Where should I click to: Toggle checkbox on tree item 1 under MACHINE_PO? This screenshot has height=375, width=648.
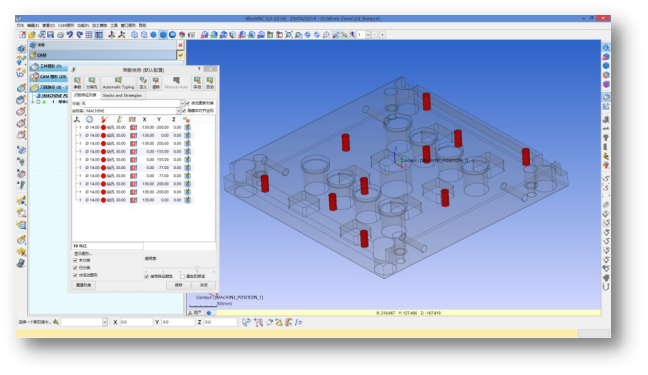[38, 102]
